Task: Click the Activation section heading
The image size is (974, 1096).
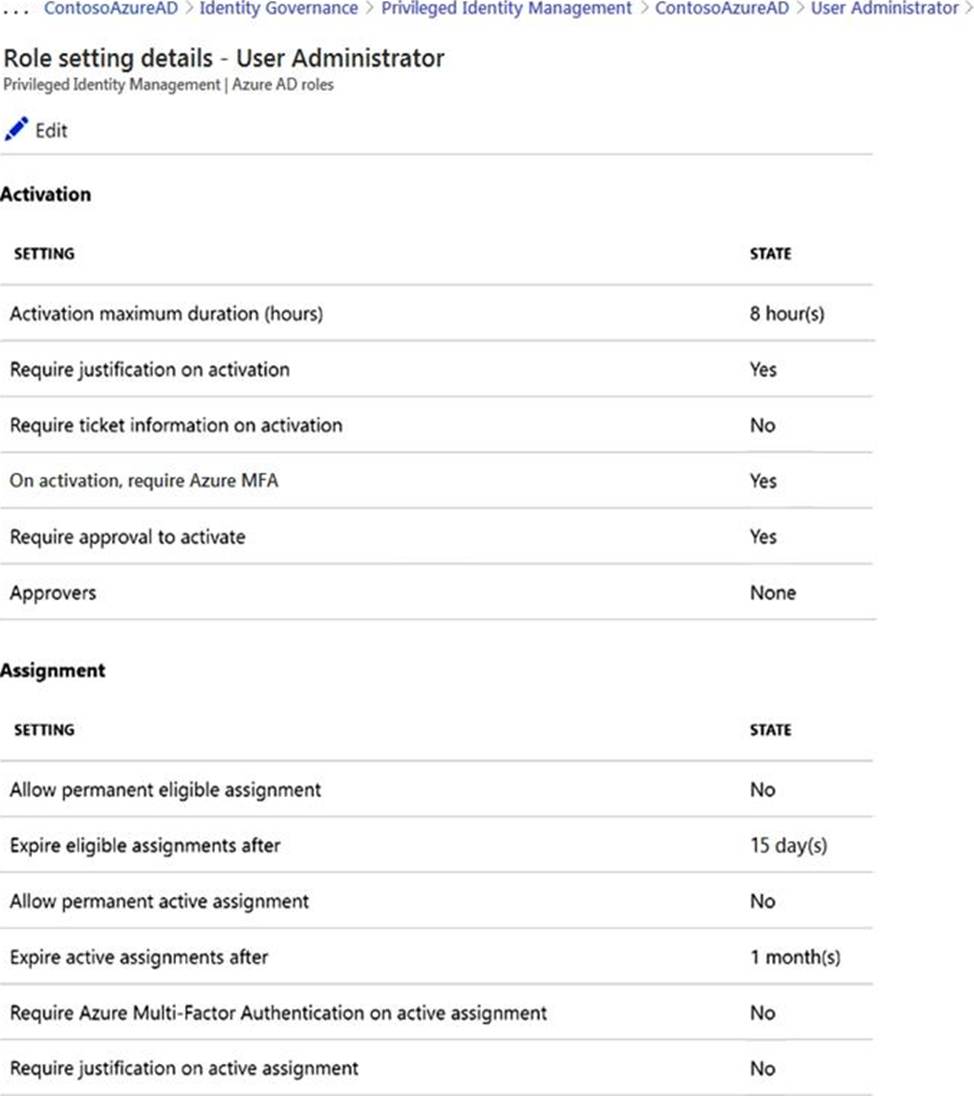Action: point(46,194)
